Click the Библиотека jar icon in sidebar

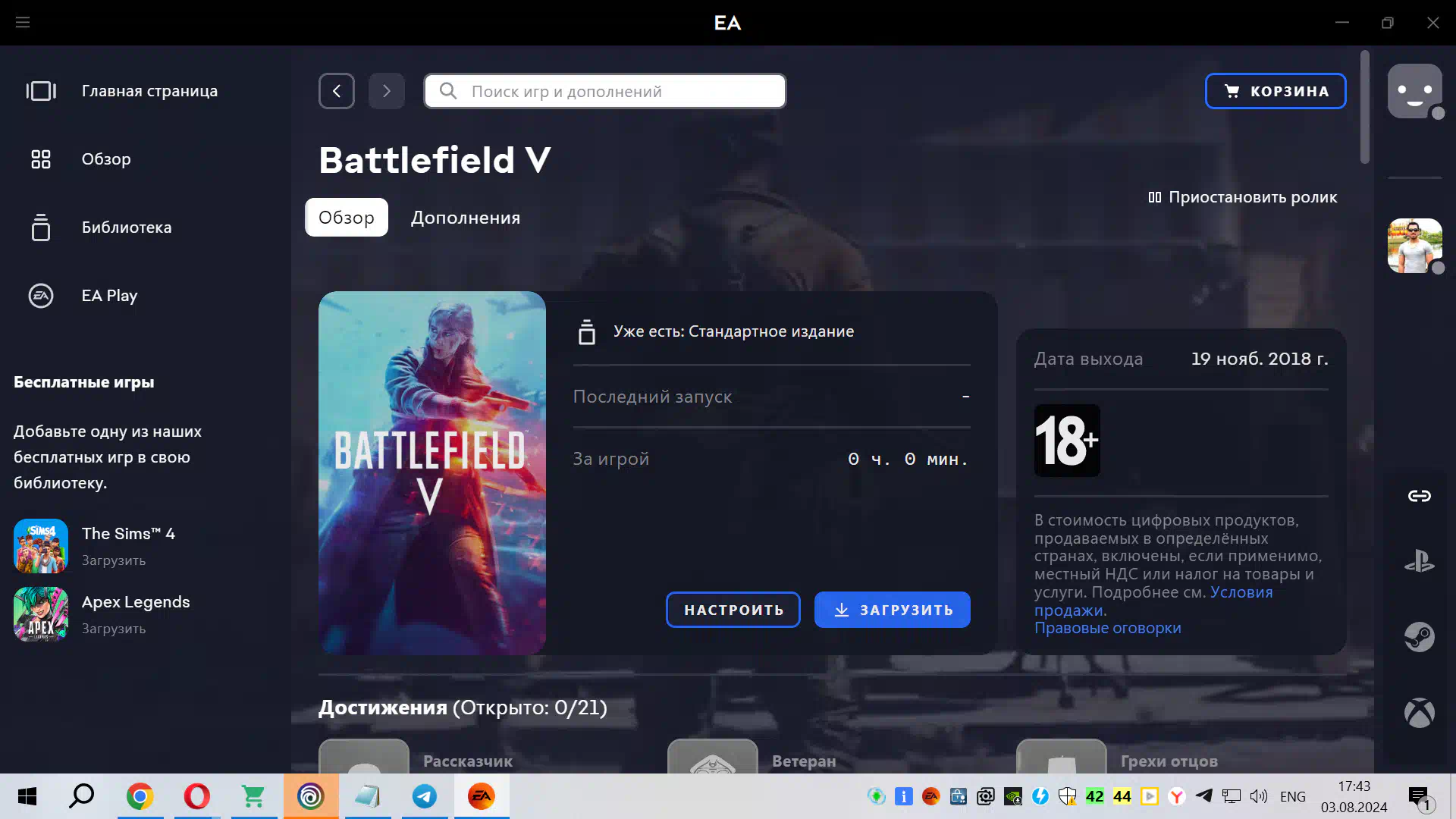(x=41, y=227)
